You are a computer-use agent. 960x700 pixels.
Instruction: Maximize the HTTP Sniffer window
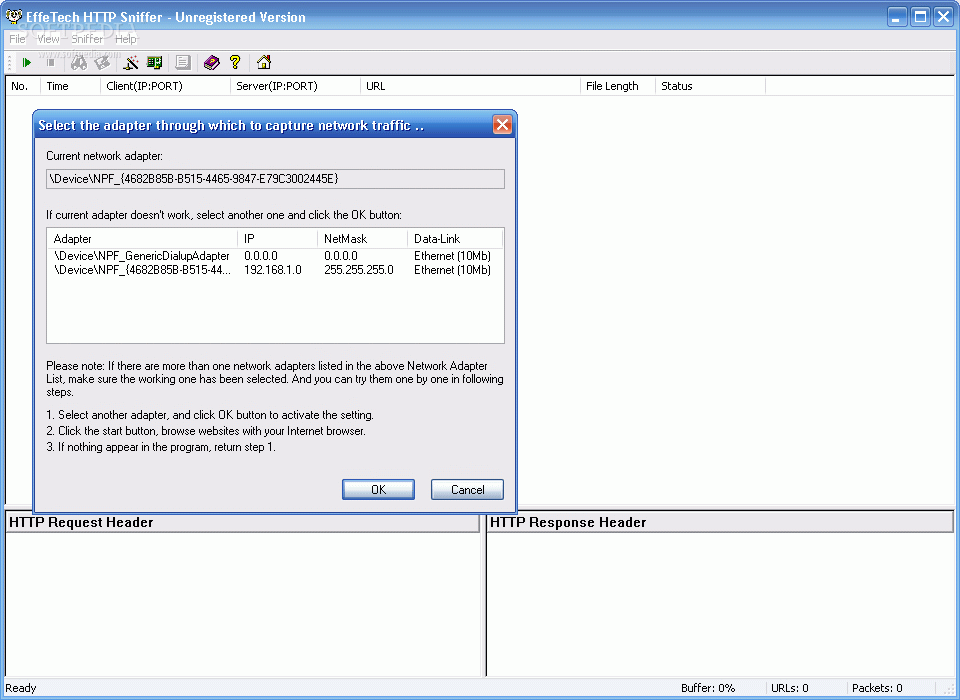pyautogui.click(x=920, y=17)
